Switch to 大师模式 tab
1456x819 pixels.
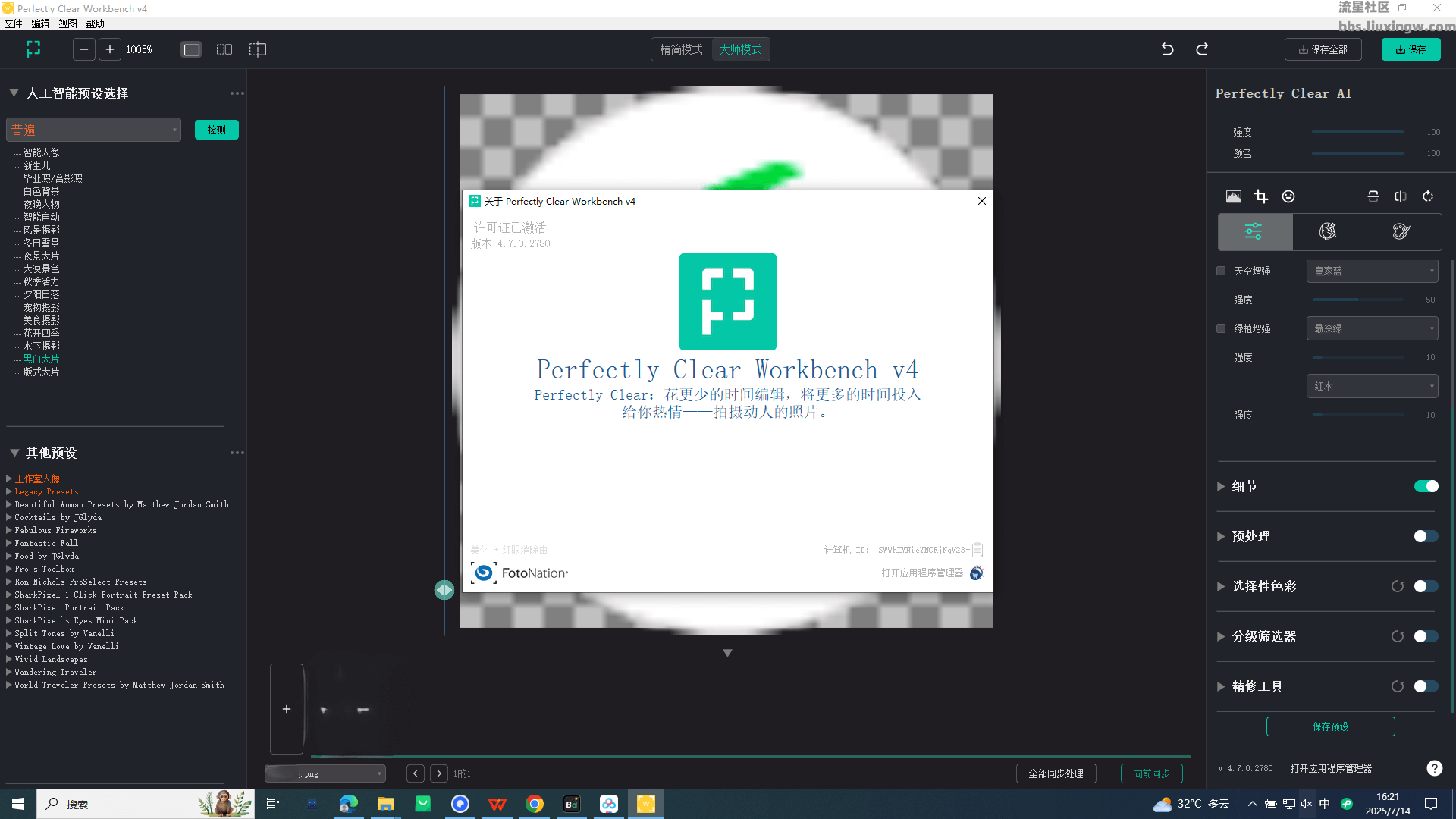coord(741,49)
